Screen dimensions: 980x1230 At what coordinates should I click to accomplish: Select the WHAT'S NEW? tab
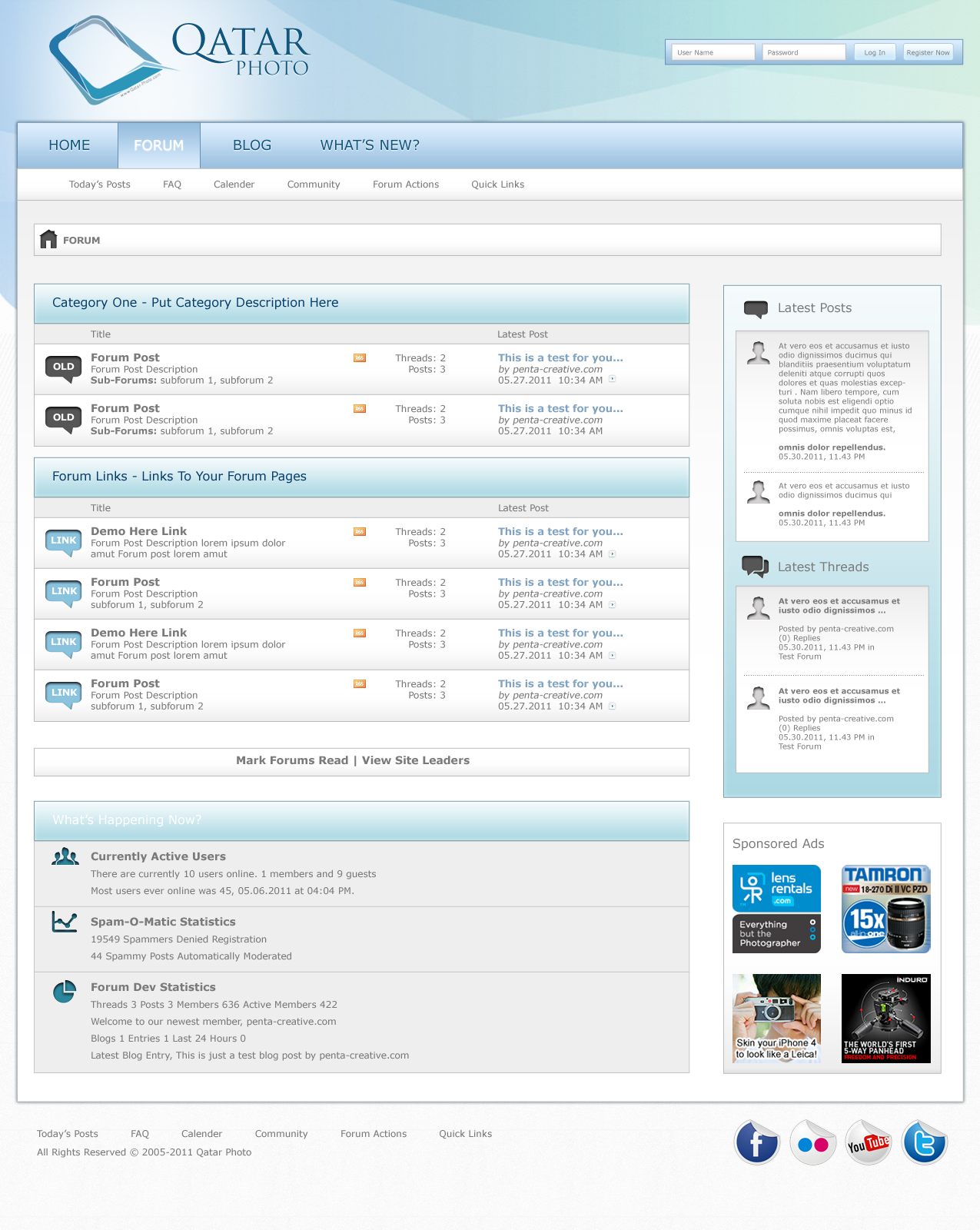(370, 145)
